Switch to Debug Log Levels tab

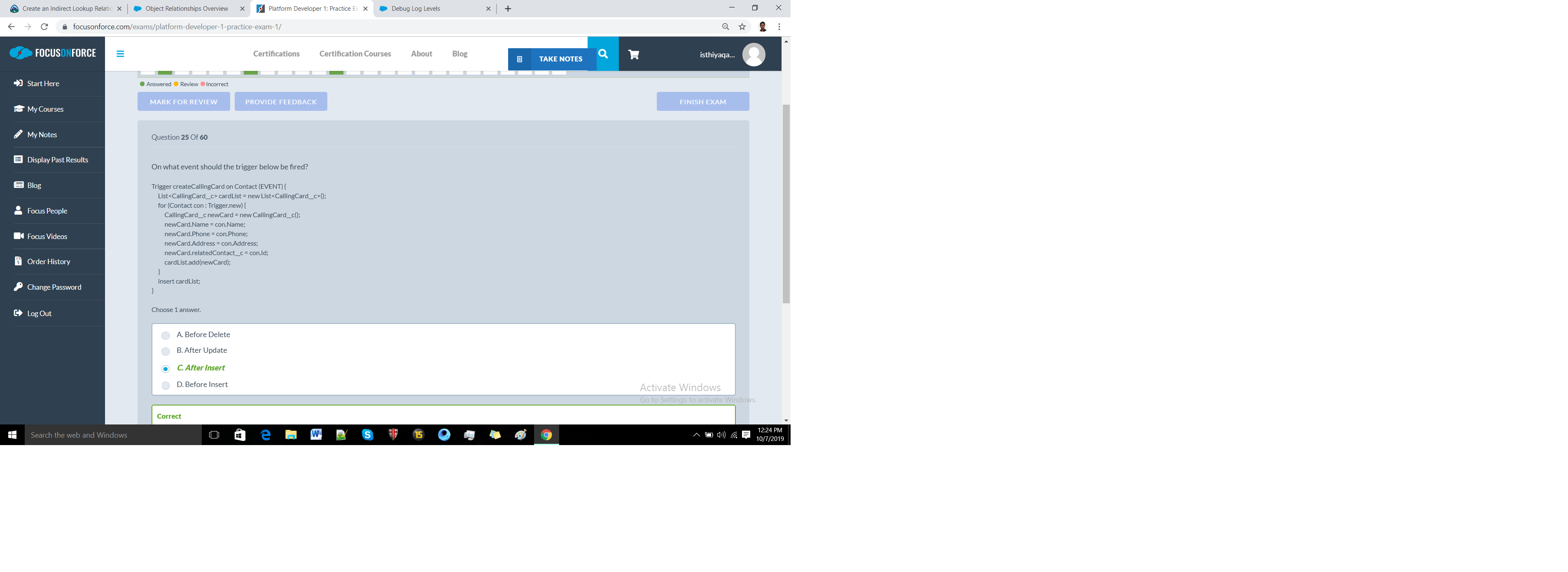pyautogui.click(x=416, y=9)
